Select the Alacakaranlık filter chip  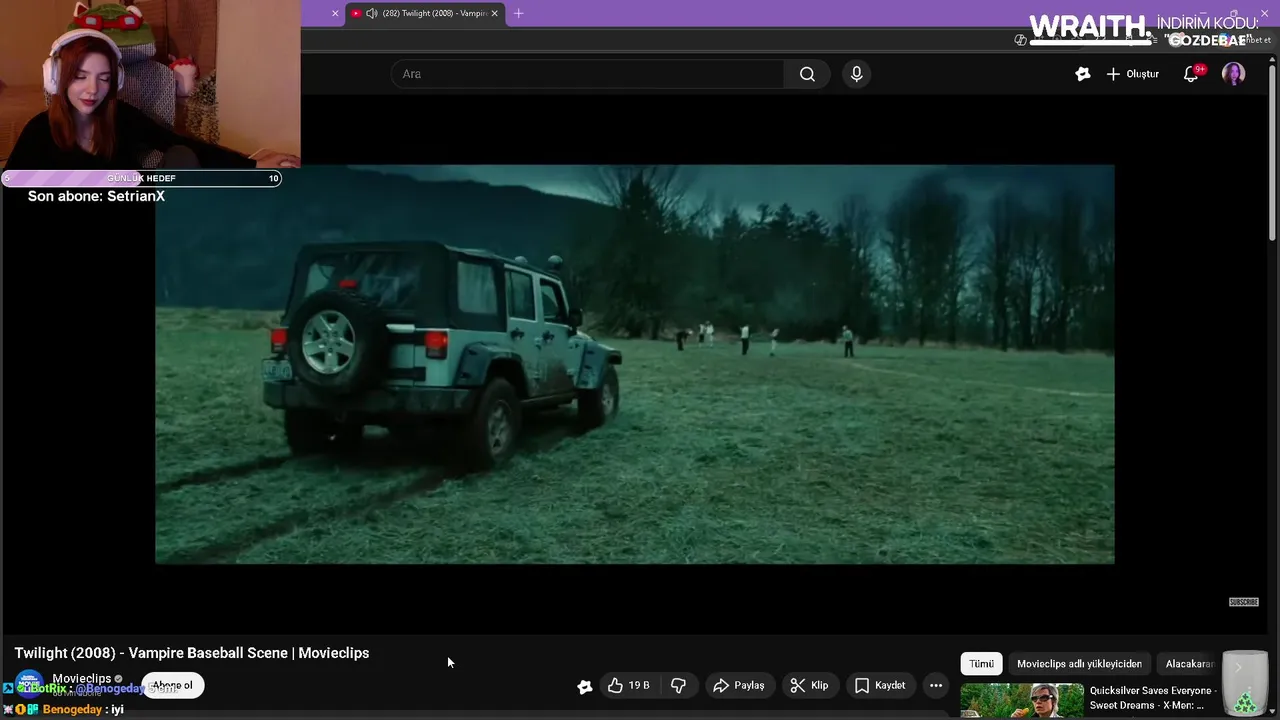click(x=1190, y=664)
